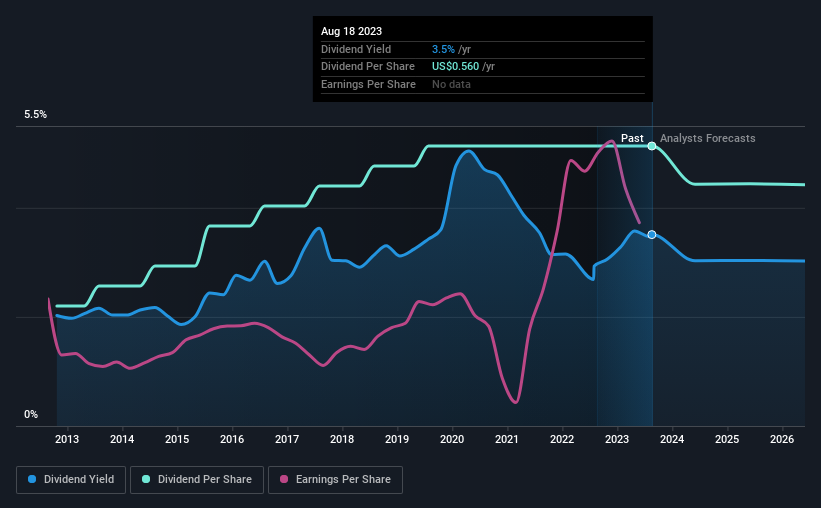Click the Past region label
This screenshot has height=508, width=821.
(632, 138)
